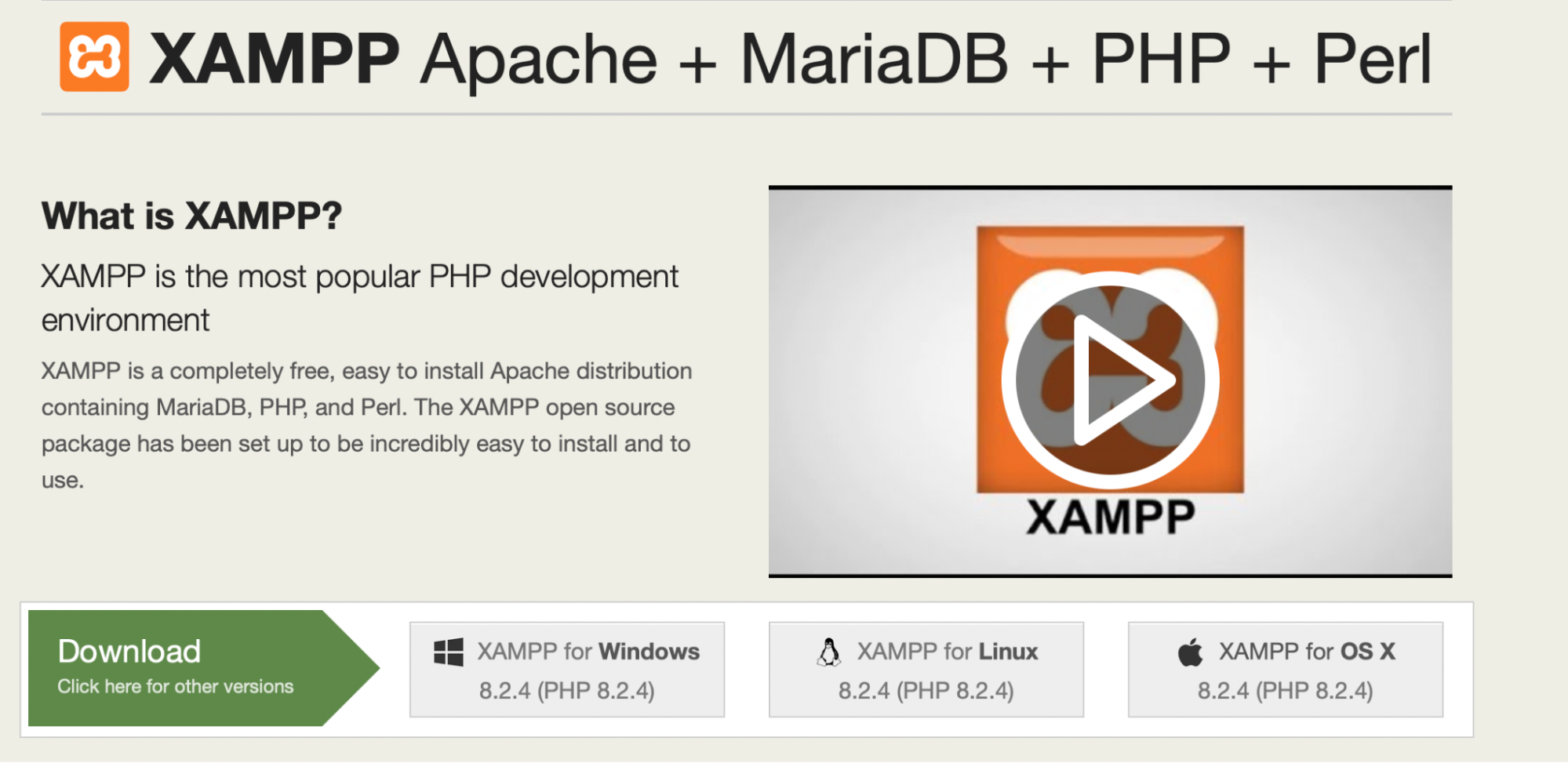Screen dimensions: 1568x763
Task: Select 'most popular PHP development environment' subtitle
Action: pos(360,298)
